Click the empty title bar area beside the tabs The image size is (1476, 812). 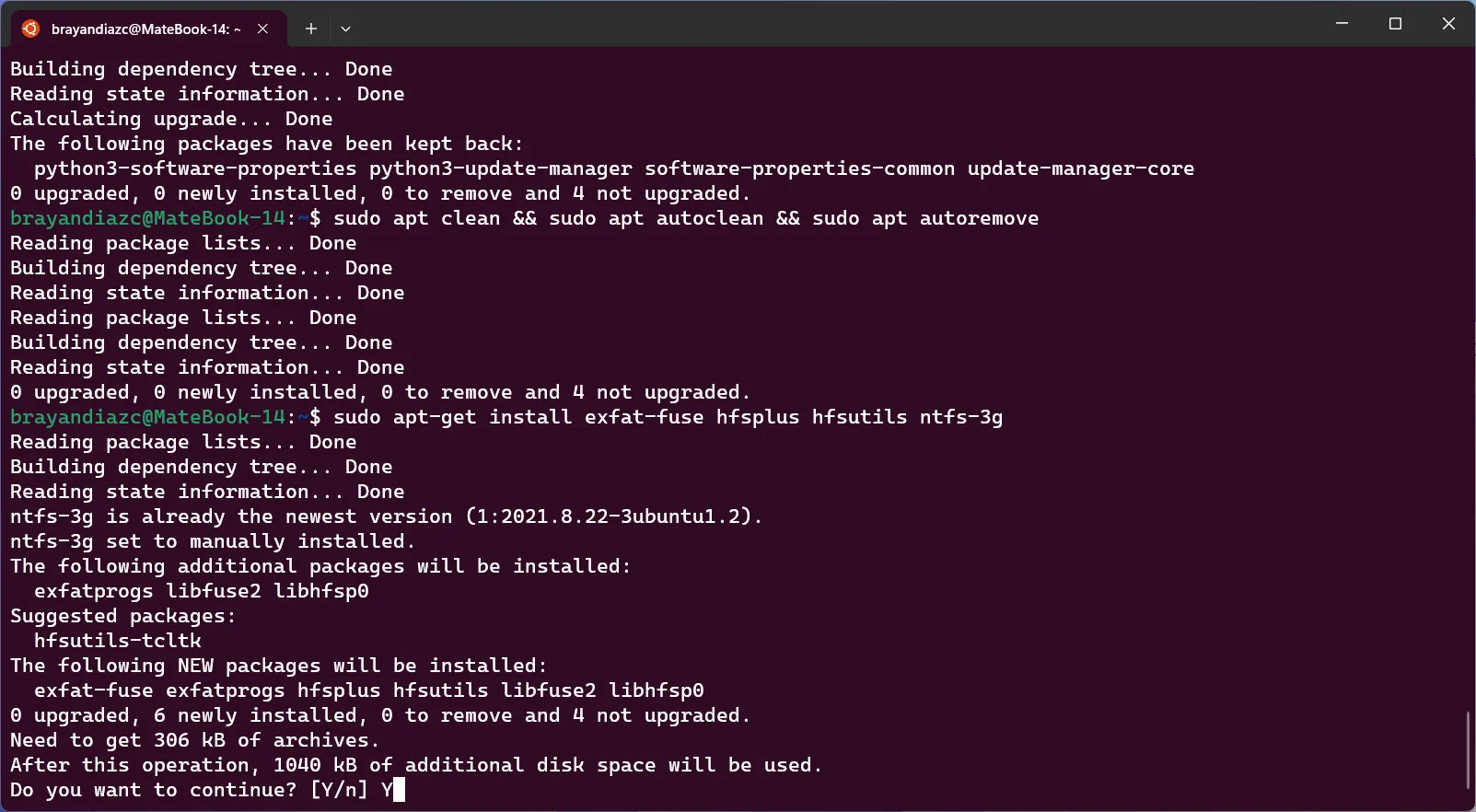tap(829, 24)
